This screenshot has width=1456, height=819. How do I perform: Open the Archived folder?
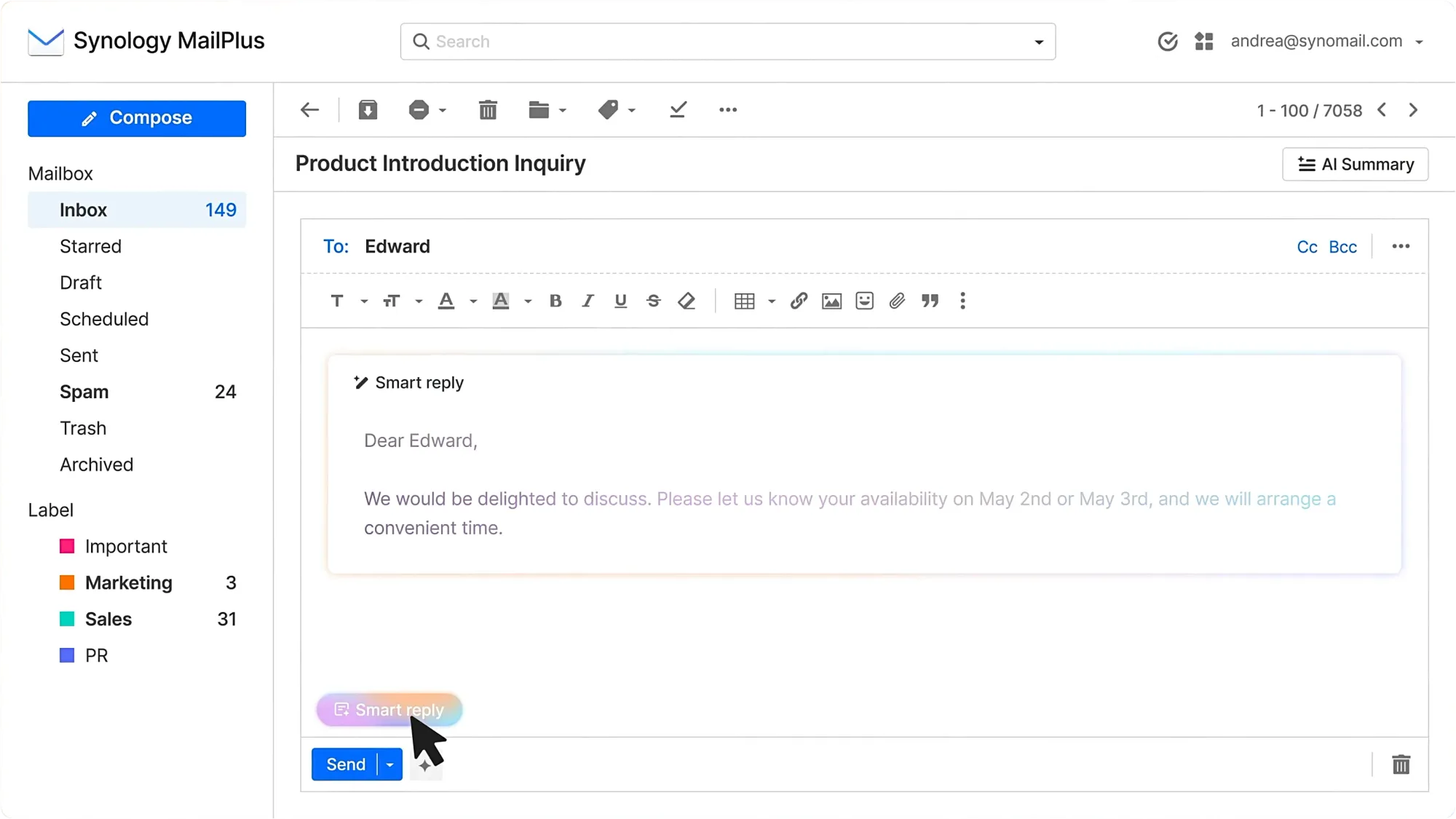[137, 464]
